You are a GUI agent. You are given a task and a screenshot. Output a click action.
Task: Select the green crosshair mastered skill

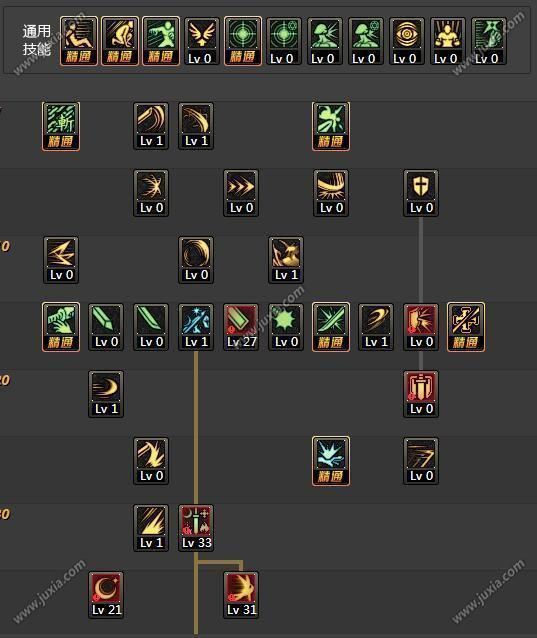(243, 41)
